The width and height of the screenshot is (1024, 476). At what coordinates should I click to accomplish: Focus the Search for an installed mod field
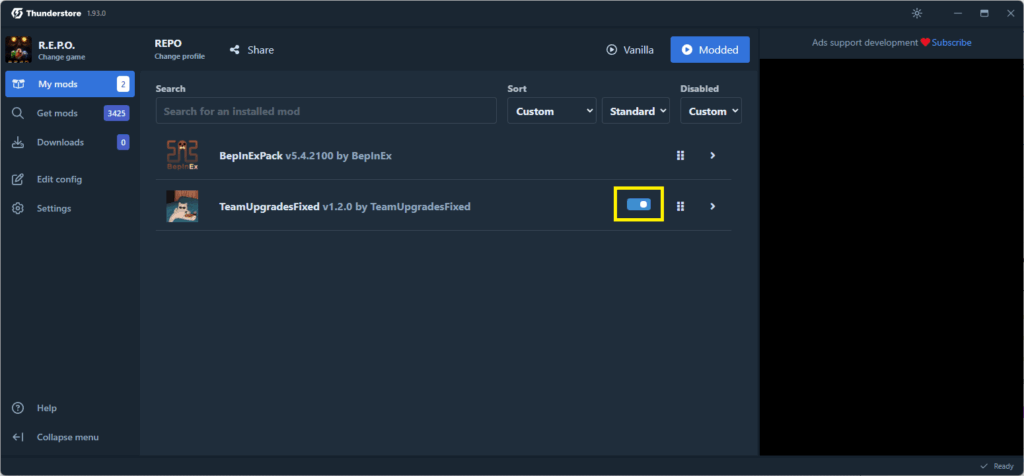pos(326,111)
